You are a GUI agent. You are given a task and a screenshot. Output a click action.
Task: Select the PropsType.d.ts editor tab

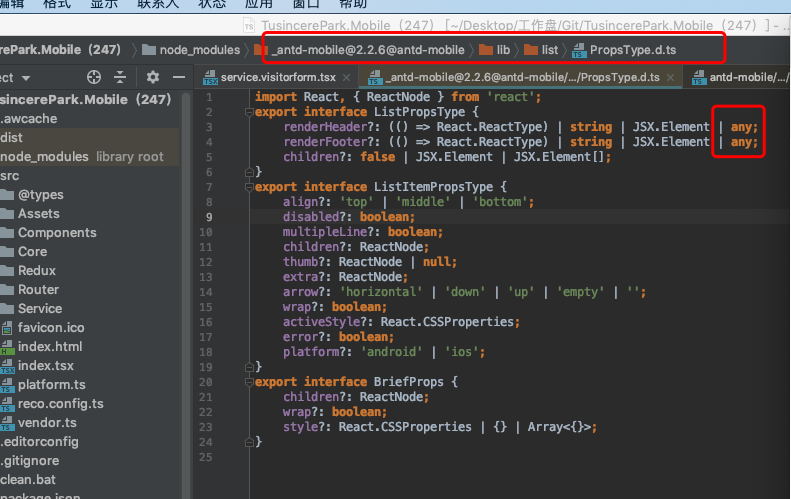tap(522, 77)
